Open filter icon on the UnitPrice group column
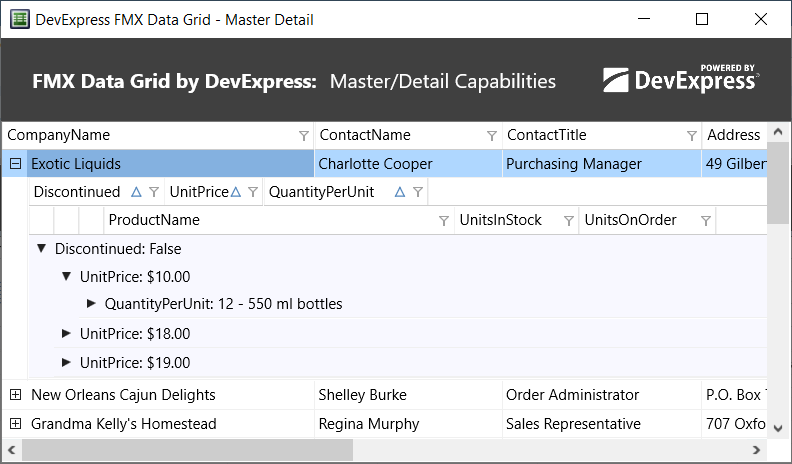This screenshot has width=792, height=464. (253, 192)
